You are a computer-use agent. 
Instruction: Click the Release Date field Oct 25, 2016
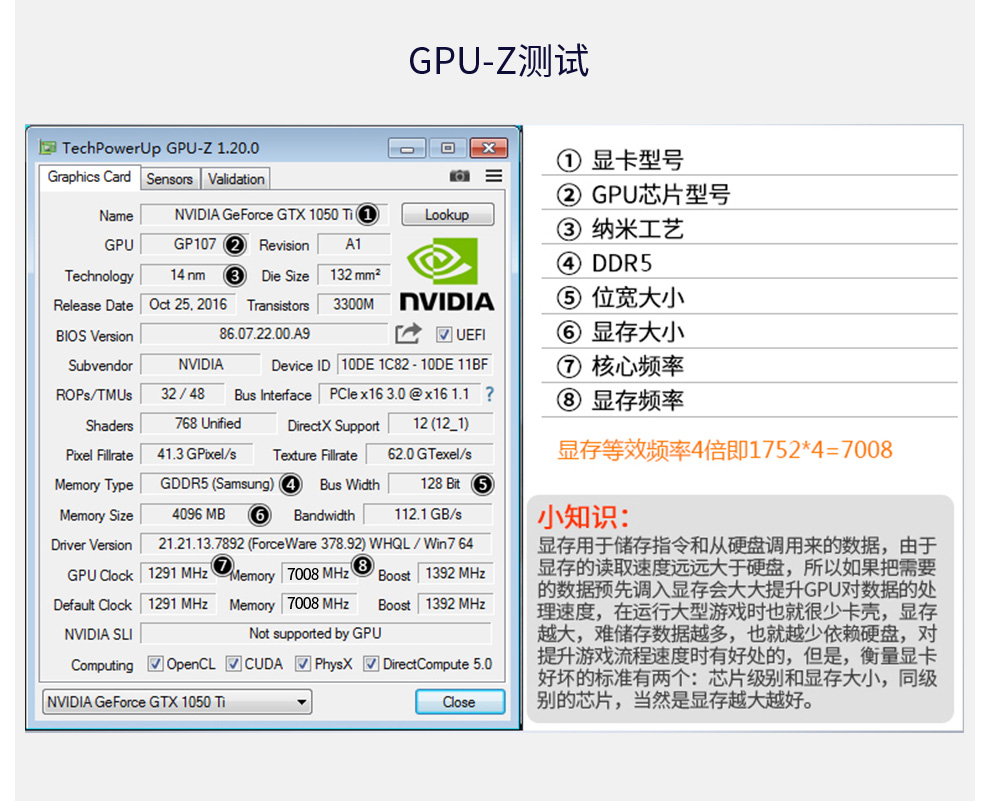coord(188,305)
